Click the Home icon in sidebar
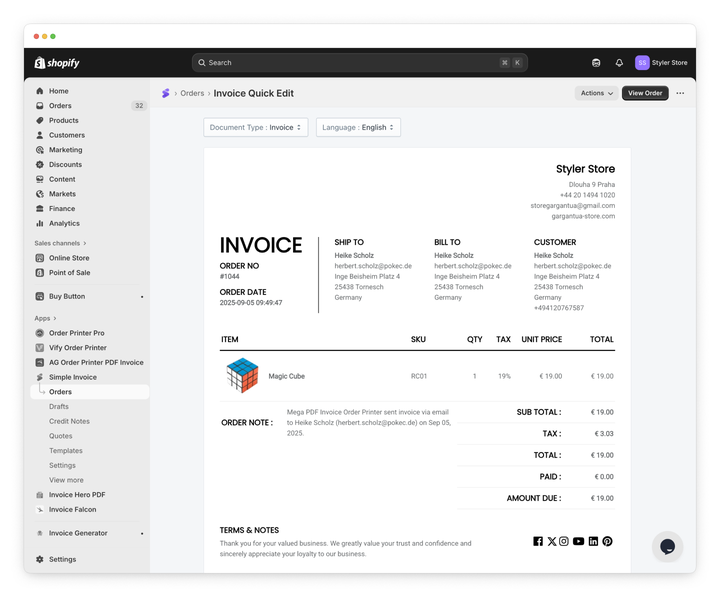 40,91
